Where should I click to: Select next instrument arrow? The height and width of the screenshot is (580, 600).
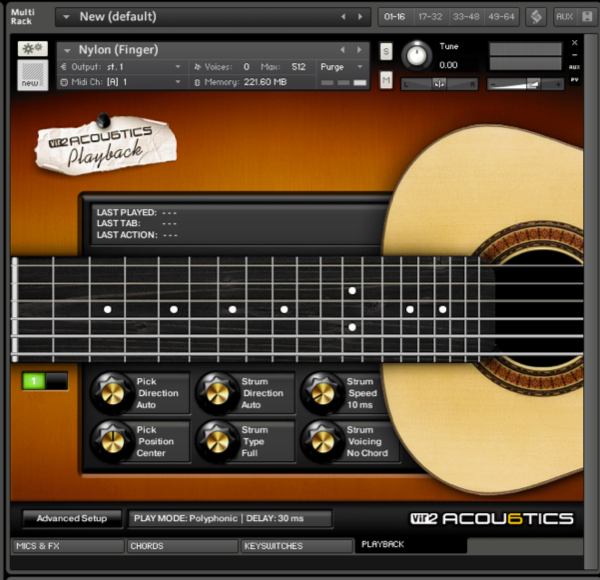point(359,50)
